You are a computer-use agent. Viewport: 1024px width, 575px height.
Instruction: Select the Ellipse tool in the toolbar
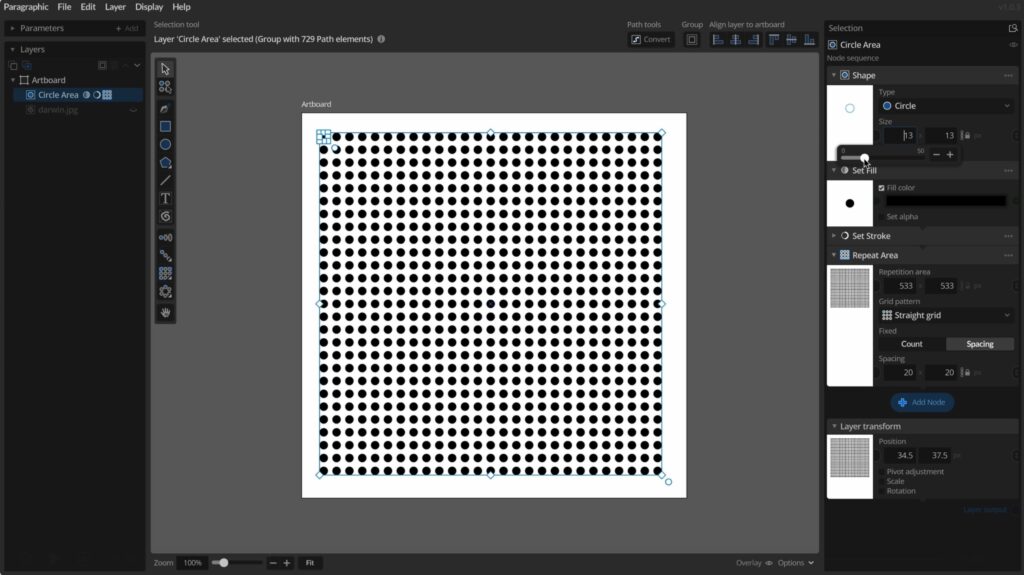165,144
